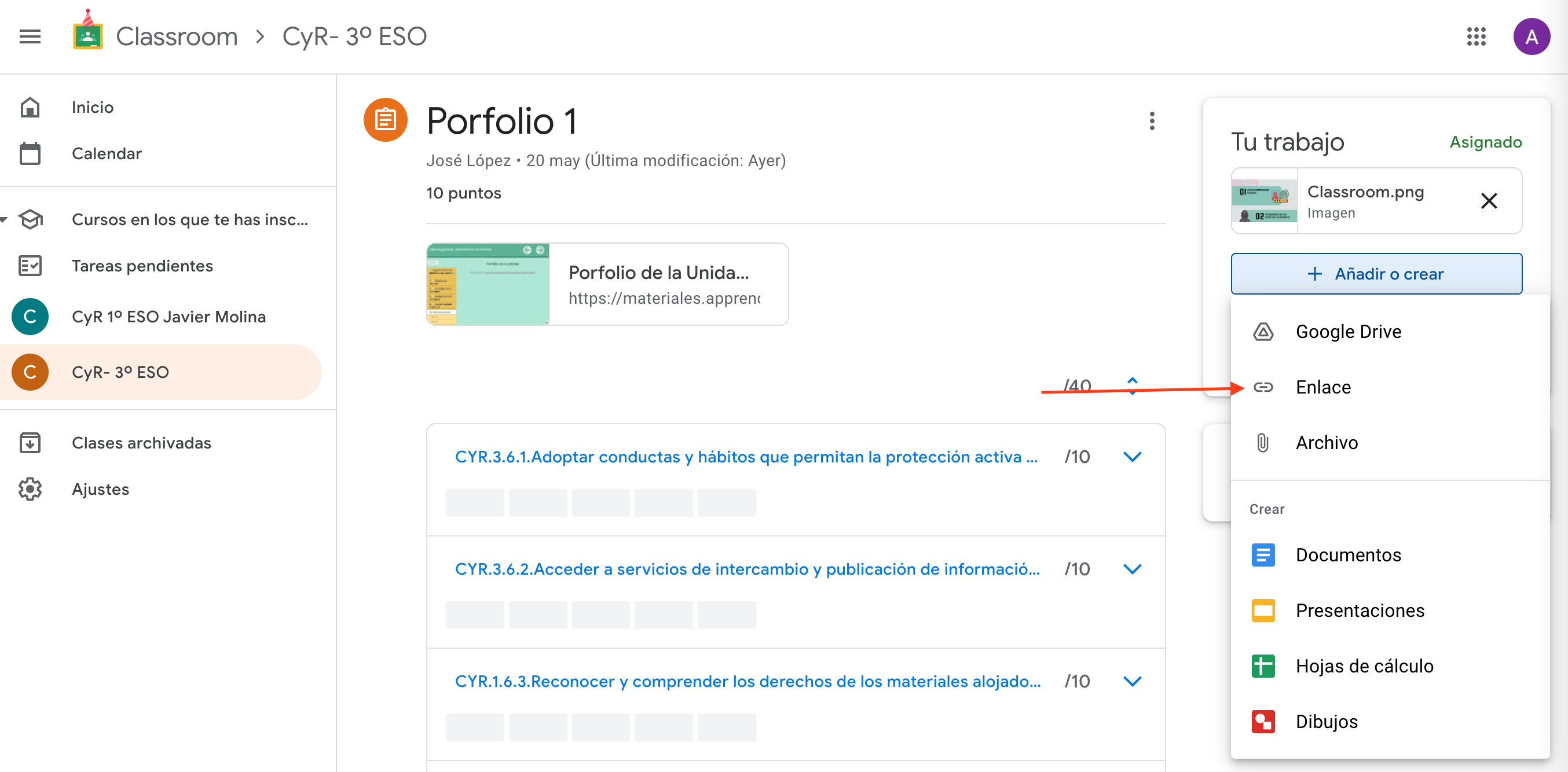Click the Añadir o crear button
1568x772 pixels.
tap(1376, 274)
